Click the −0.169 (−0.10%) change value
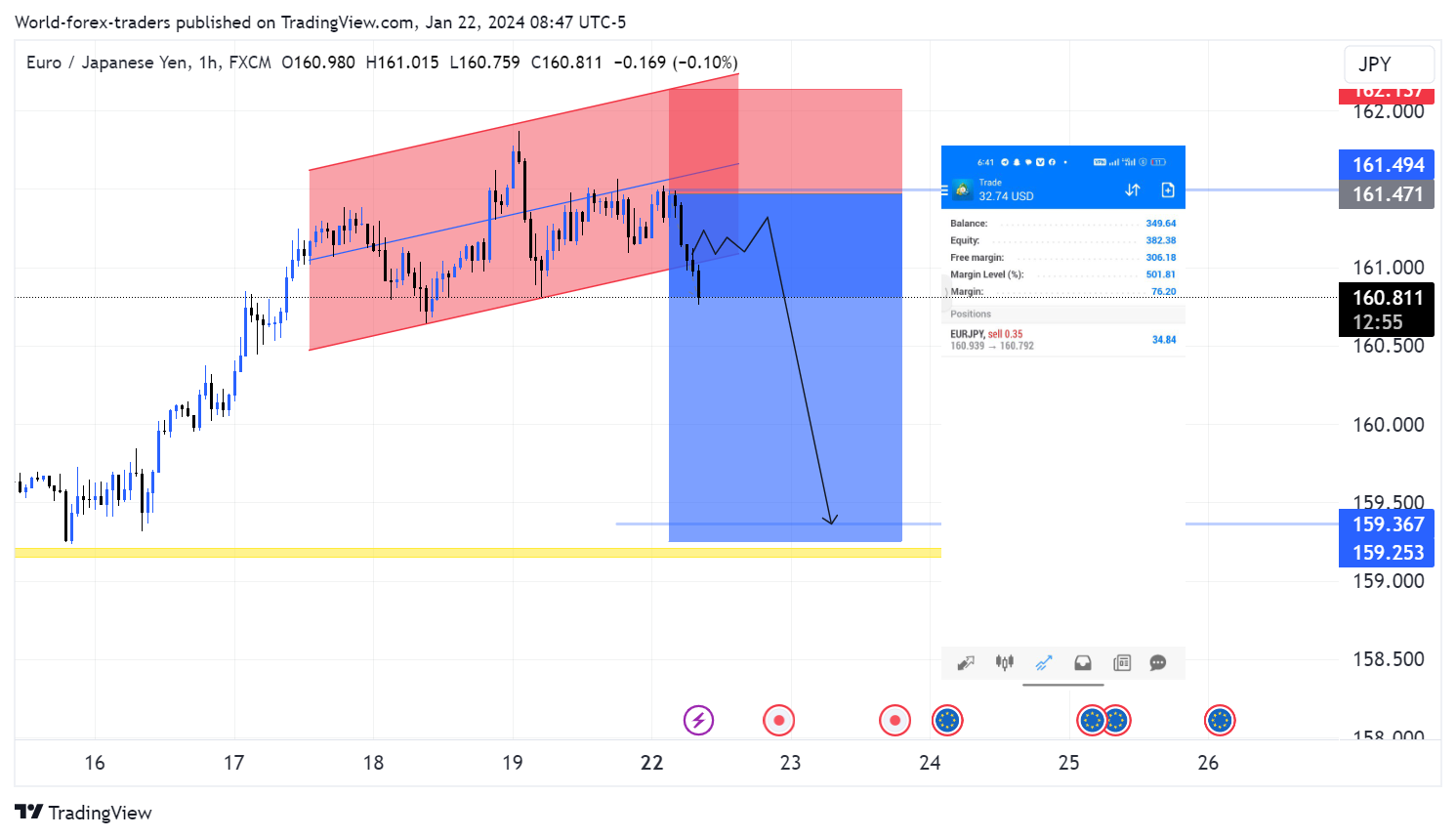1456x838 pixels. pos(676,63)
